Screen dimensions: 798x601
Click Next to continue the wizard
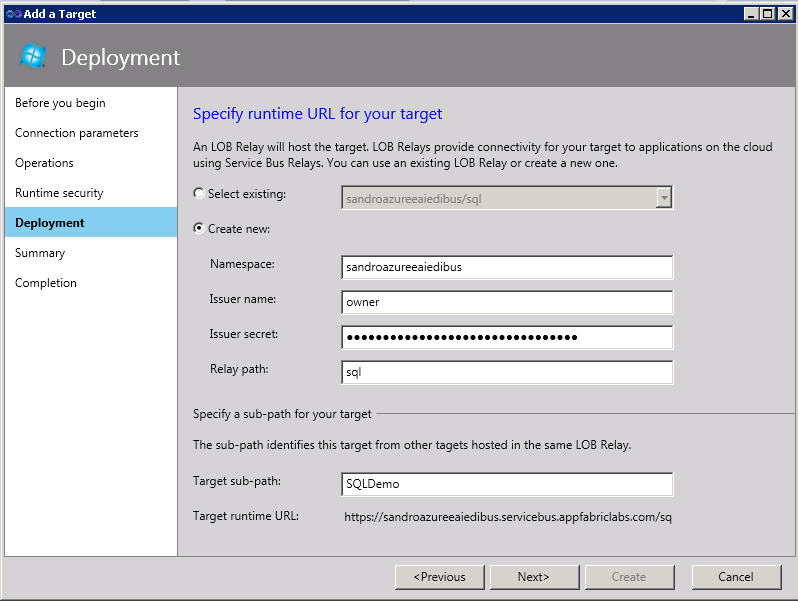[533, 577]
